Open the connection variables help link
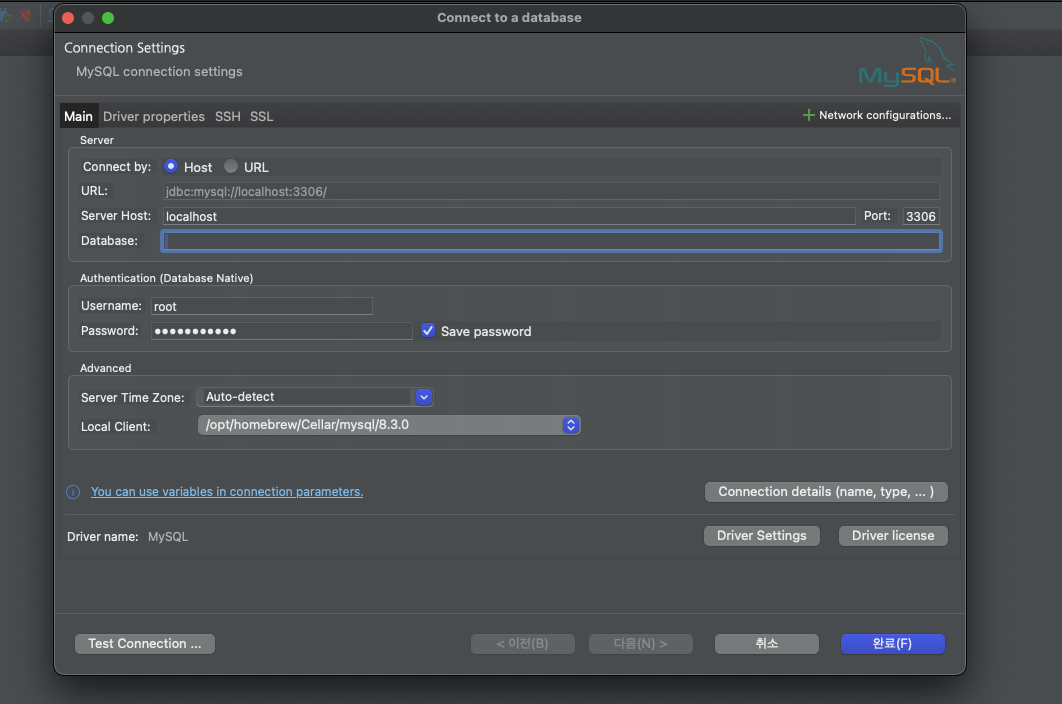This screenshot has width=1062, height=704. point(227,492)
